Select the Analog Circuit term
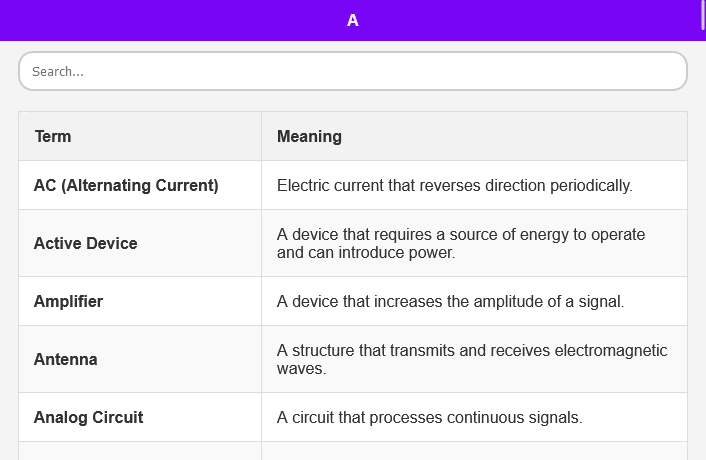This screenshot has height=460, width=706. pyautogui.click(x=88, y=417)
